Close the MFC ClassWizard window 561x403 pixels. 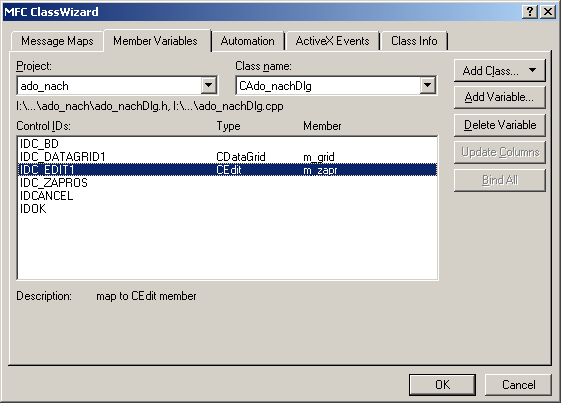point(548,12)
